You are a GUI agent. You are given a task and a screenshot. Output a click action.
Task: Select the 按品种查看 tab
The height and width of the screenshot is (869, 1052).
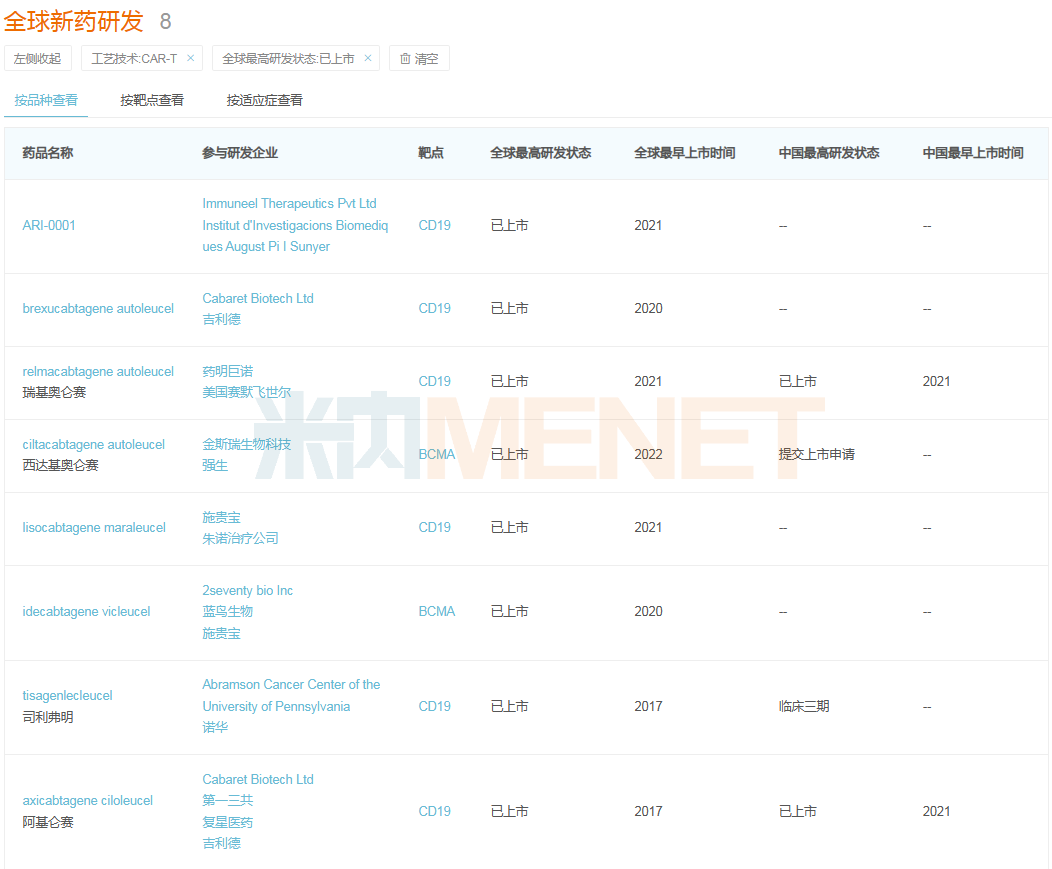click(46, 100)
